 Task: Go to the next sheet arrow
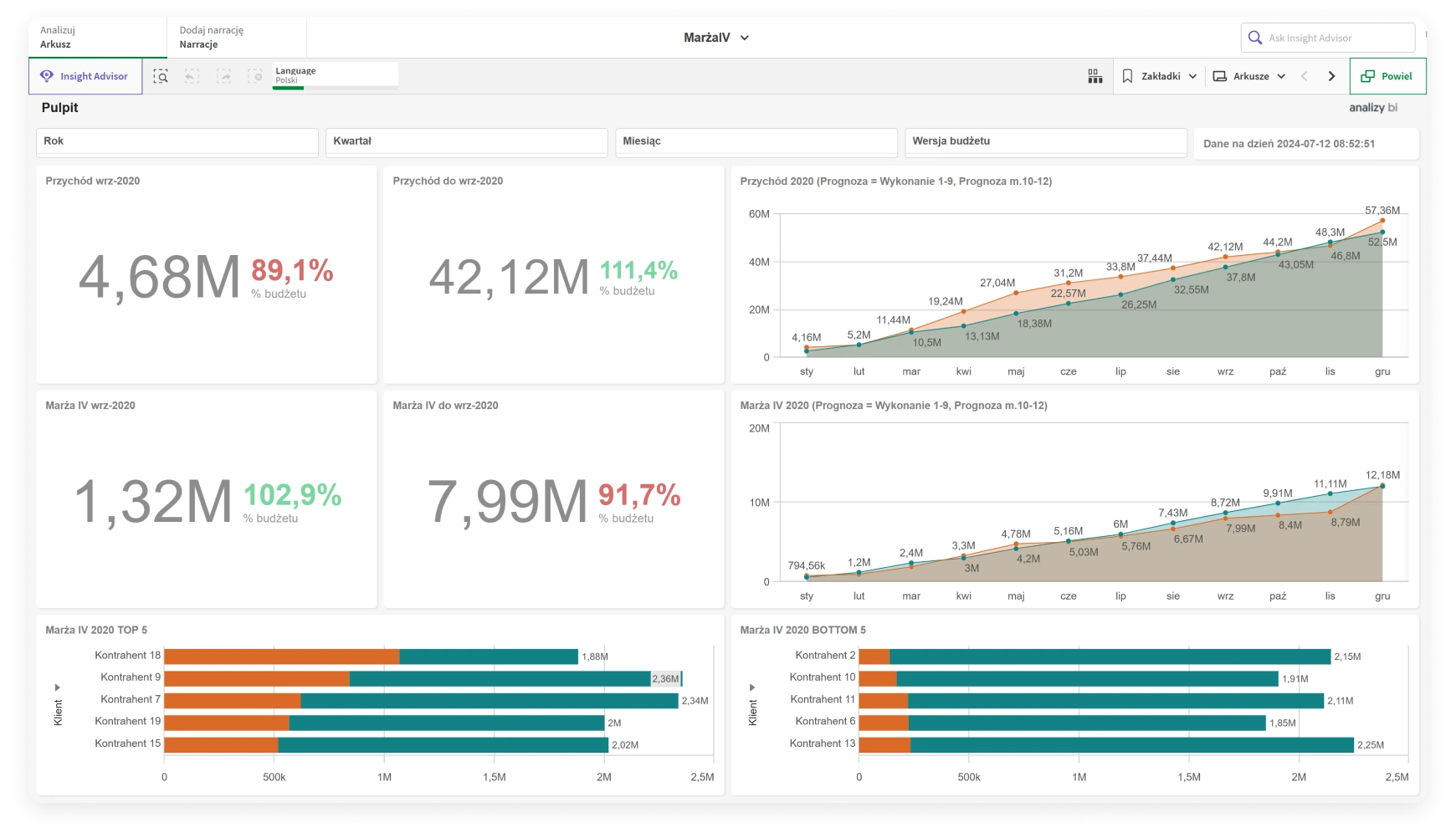tap(1331, 76)
